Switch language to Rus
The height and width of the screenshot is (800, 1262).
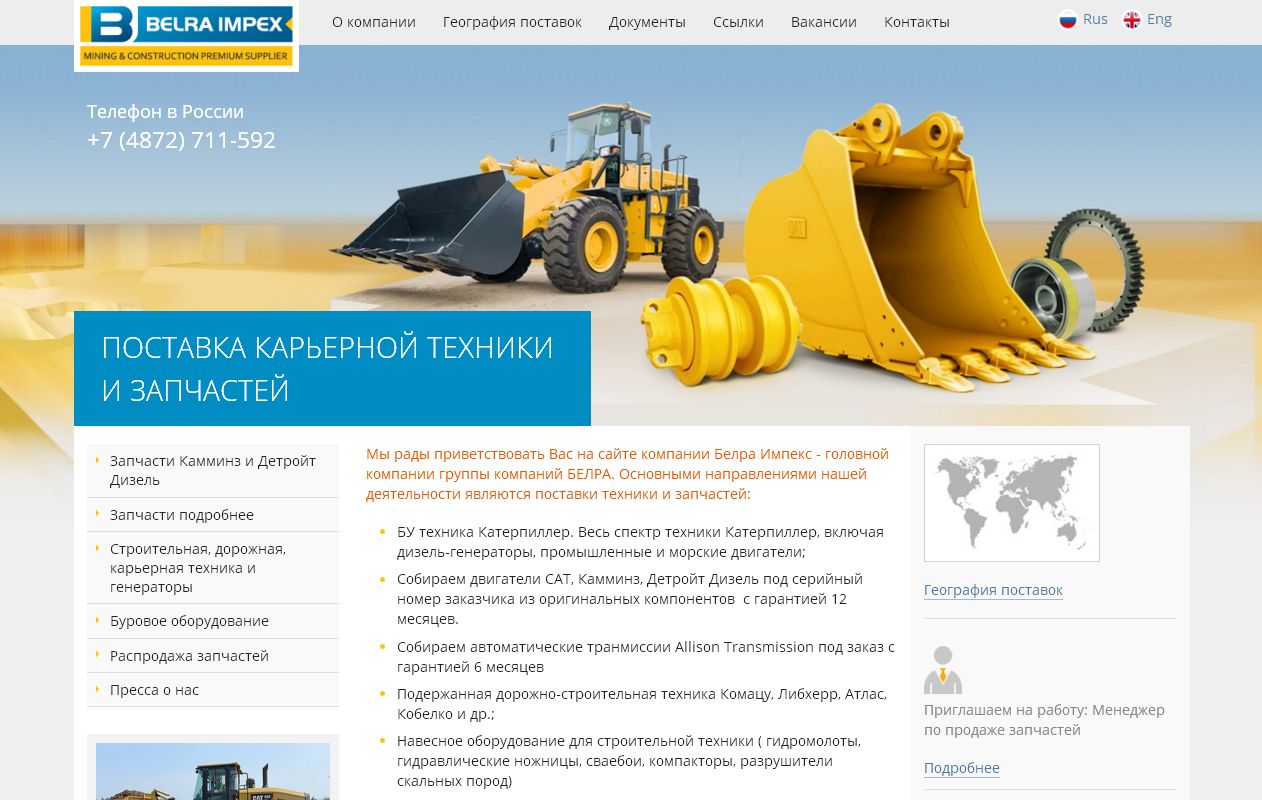[x=1095, y=19]
